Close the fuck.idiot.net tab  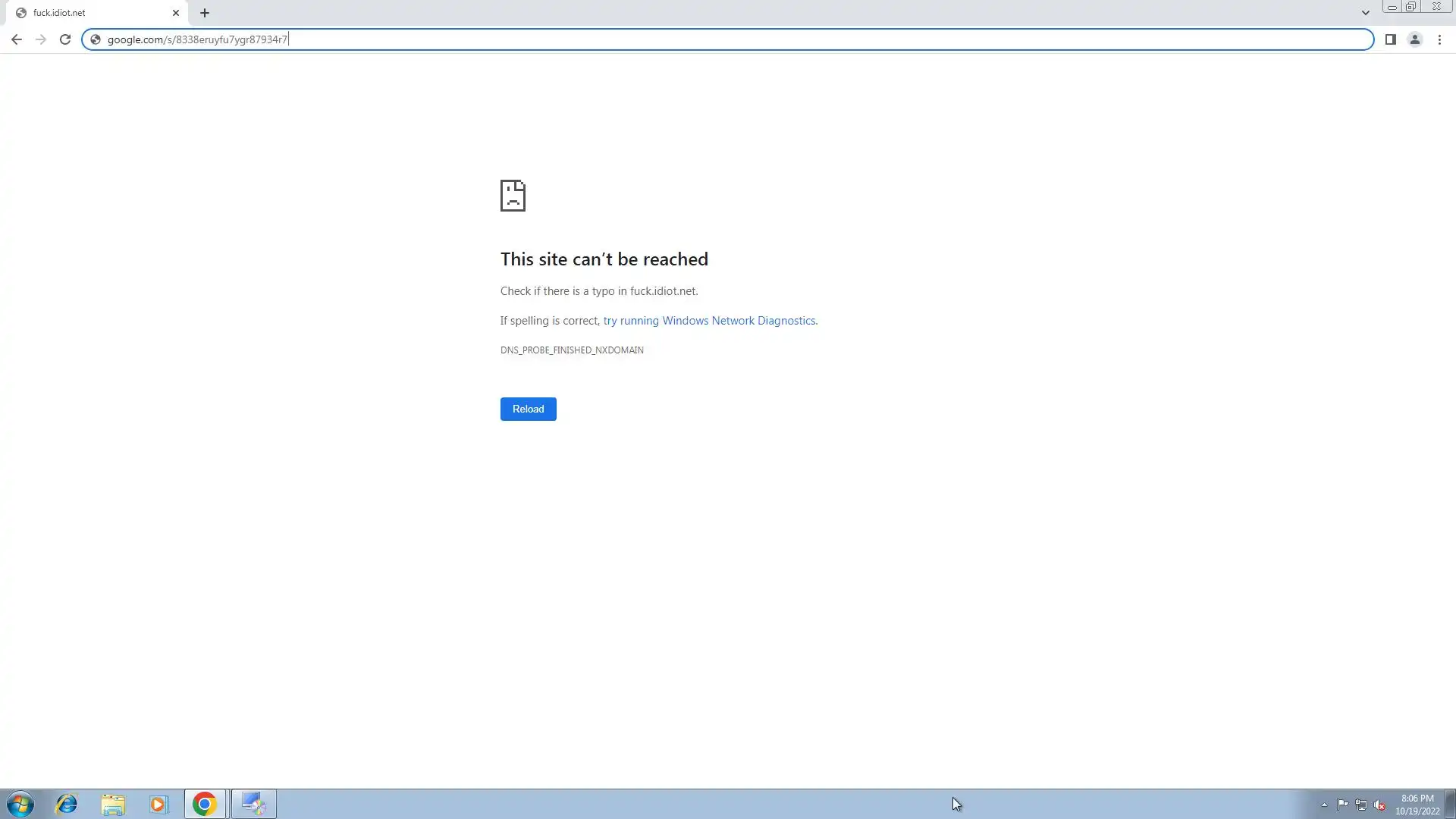click(176, 13)
